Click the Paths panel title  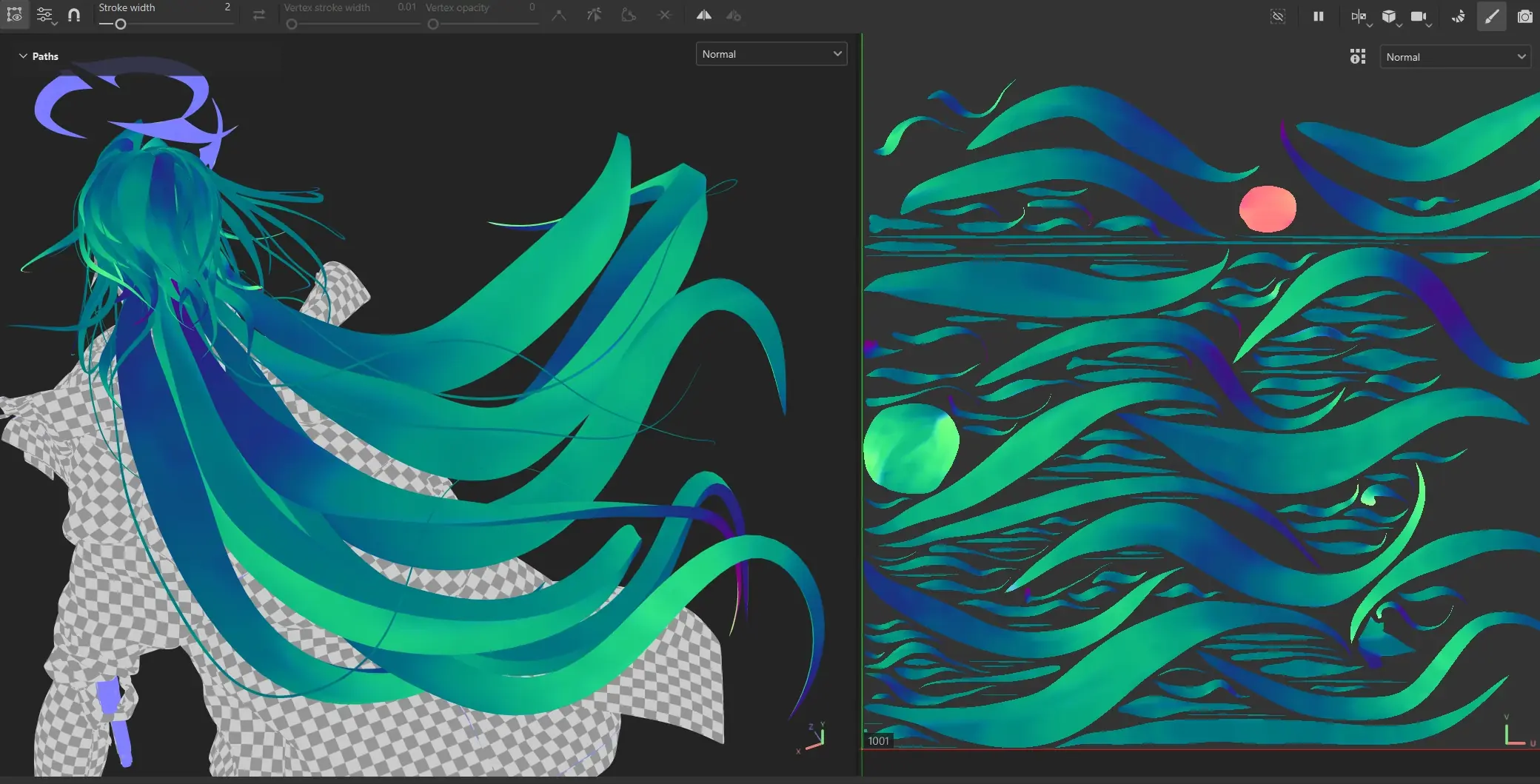[x=45, y=56]
